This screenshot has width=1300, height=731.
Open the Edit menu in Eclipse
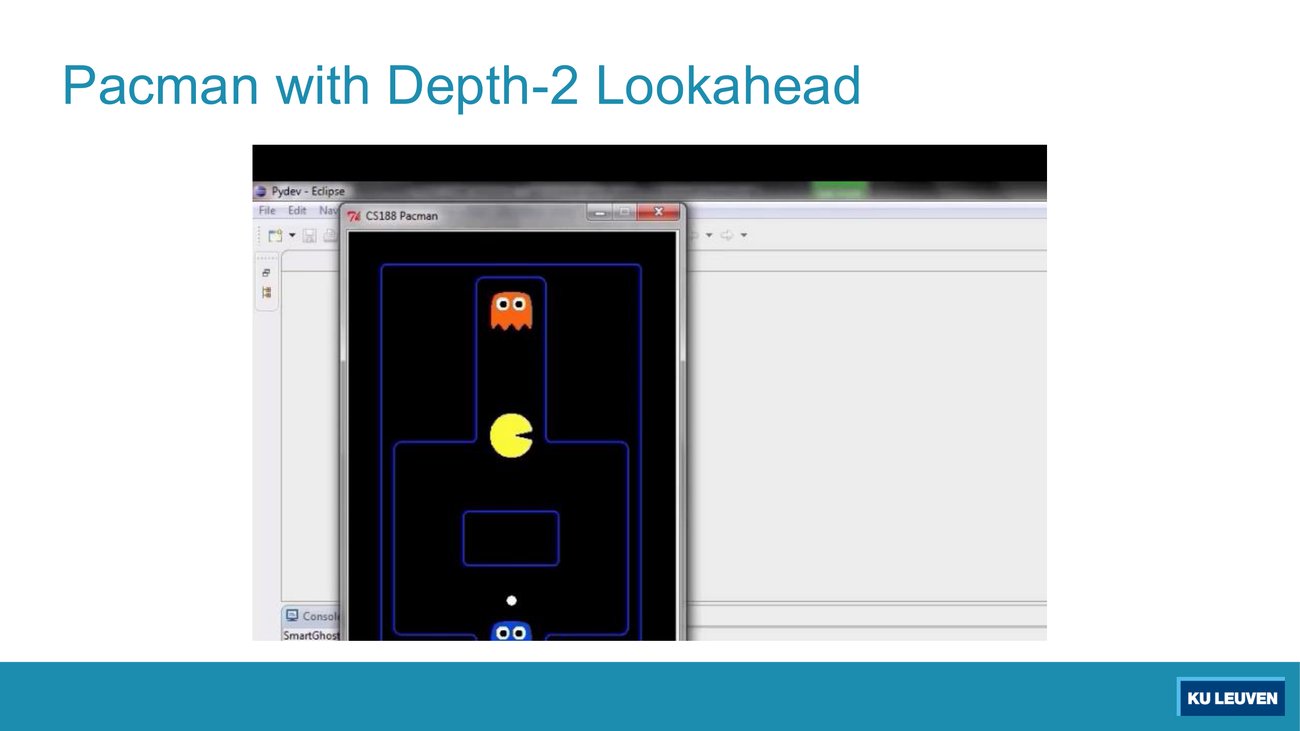[297, 211]
